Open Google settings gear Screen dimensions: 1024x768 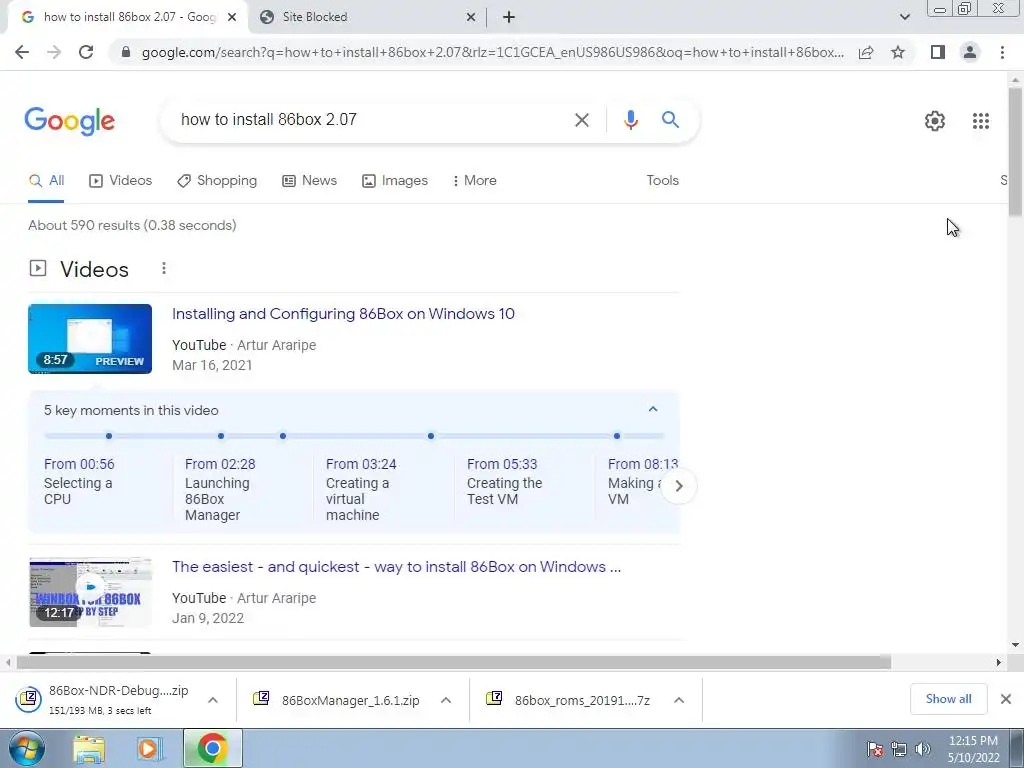[x=935, y=121]
